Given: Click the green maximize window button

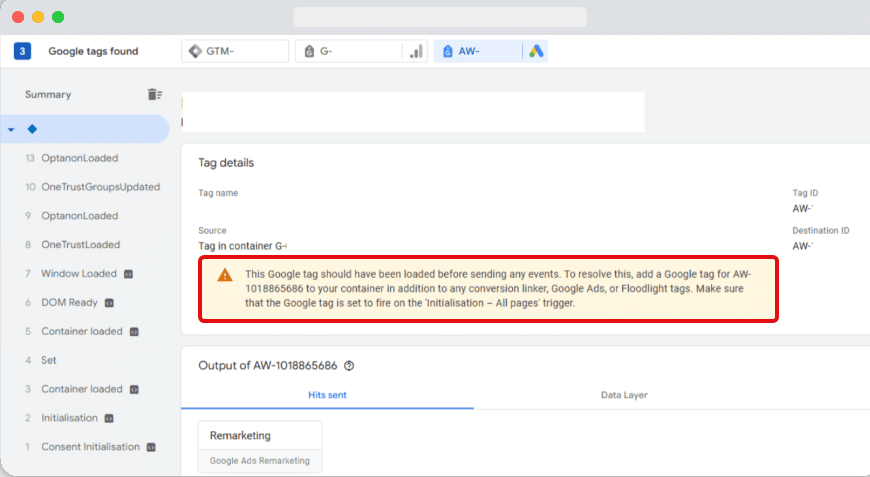Looking at the screenshot, I should tap(58, 17).
